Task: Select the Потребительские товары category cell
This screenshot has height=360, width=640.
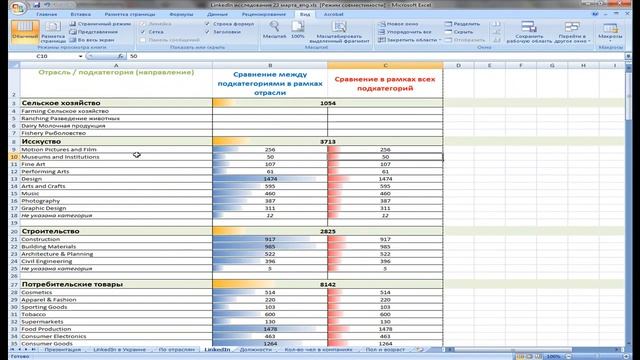Action: (x=116, y=284)
